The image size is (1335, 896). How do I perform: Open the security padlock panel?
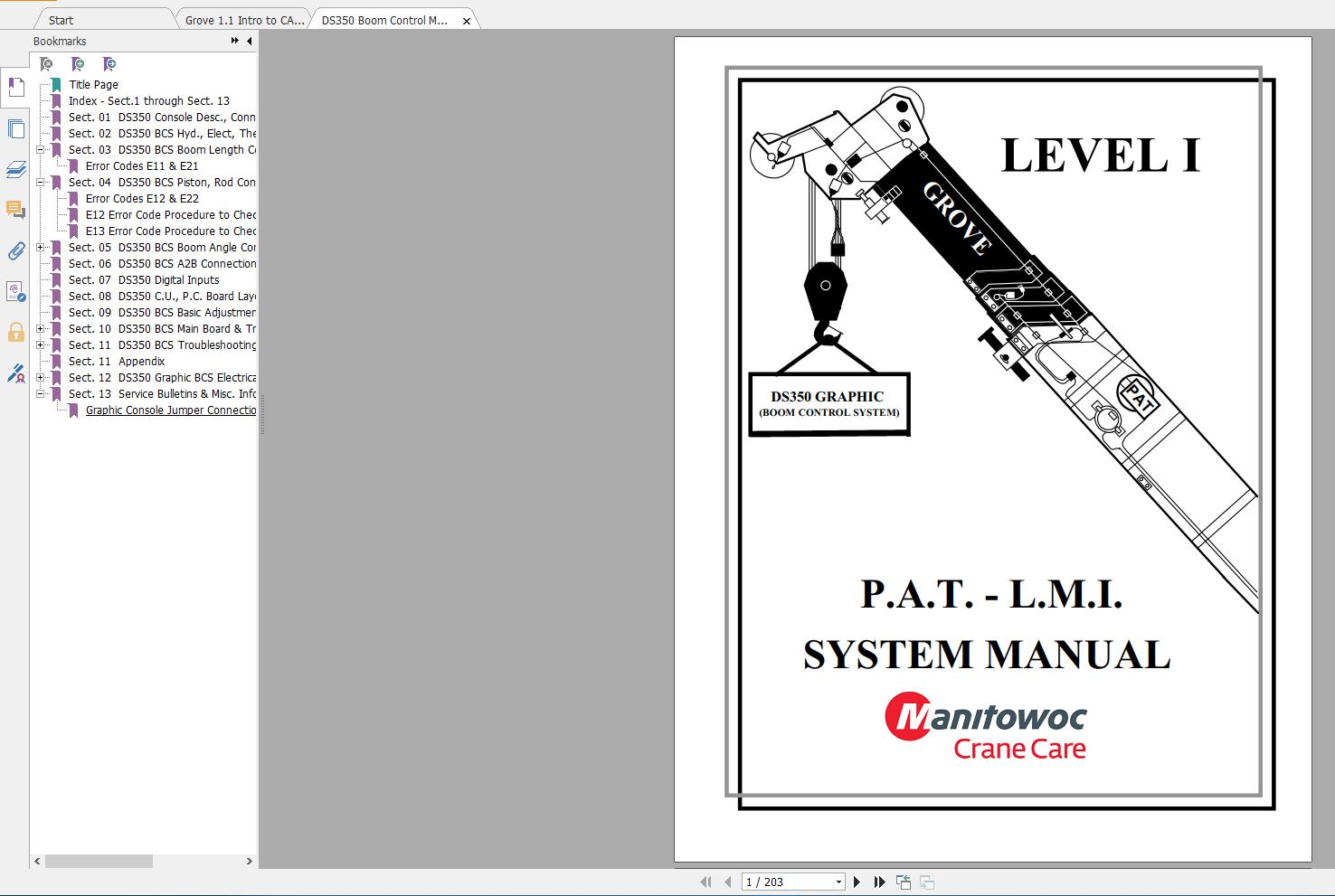(x=15, y=332)
